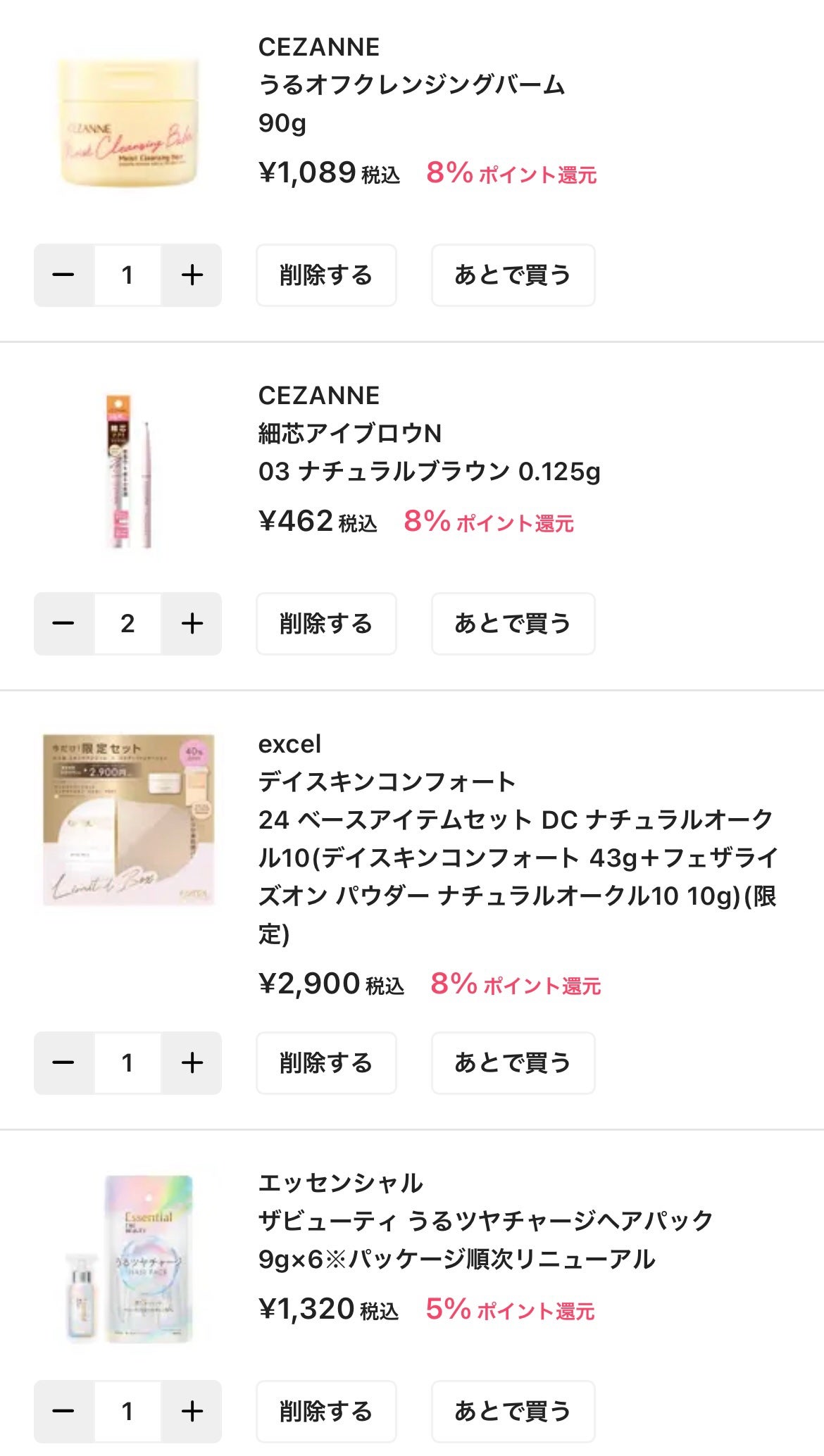Delete the CEZANNE cleansing balm from cart
Image resolution: width=824 pixels, height=1456 pixels.
coord(326,275)
